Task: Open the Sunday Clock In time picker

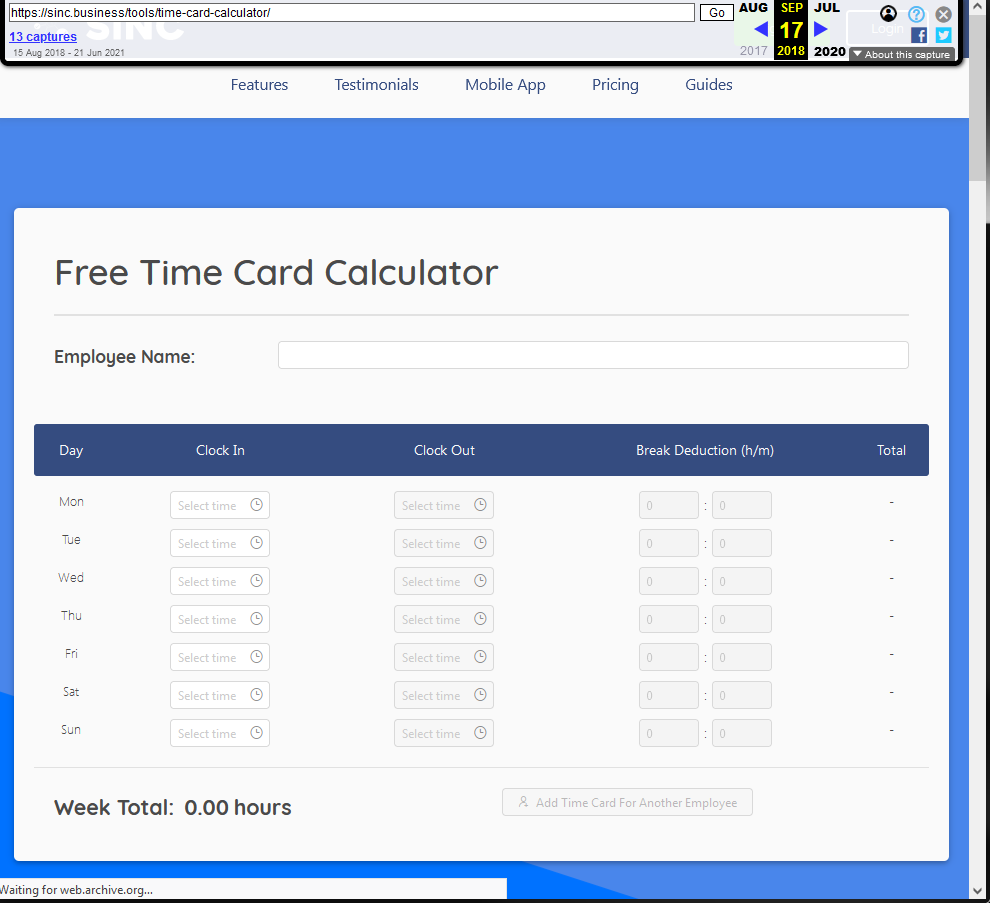Action: 210,733
